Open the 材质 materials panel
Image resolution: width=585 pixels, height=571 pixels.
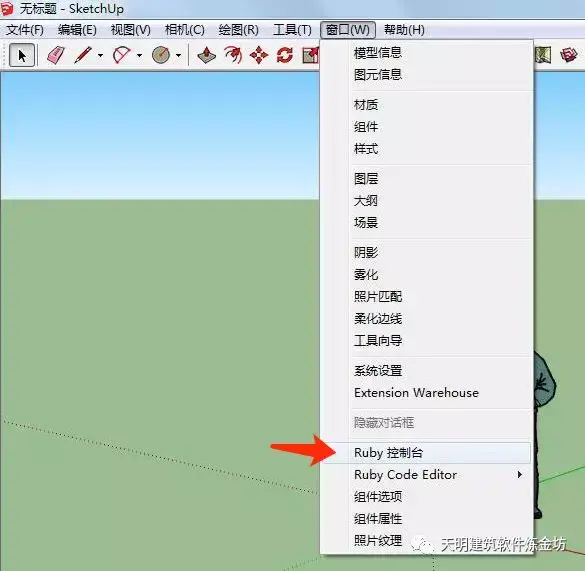pos(426,105)
